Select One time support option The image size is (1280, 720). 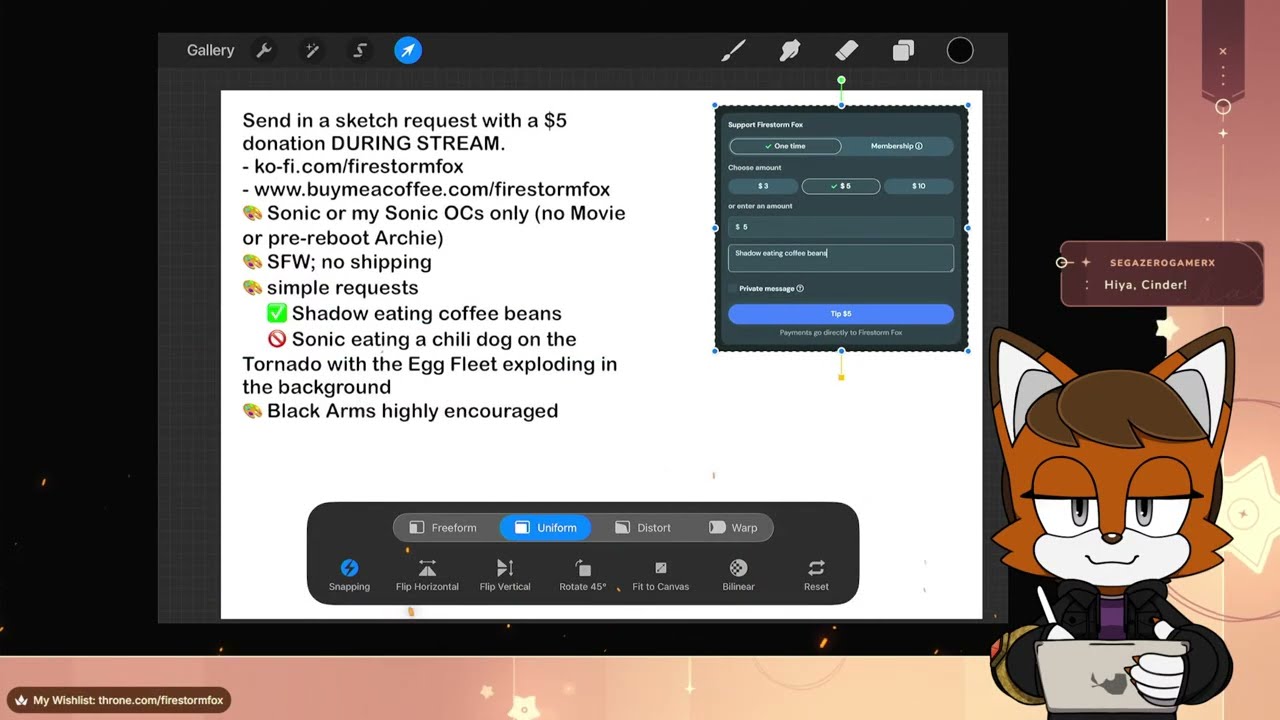(785, 146)
